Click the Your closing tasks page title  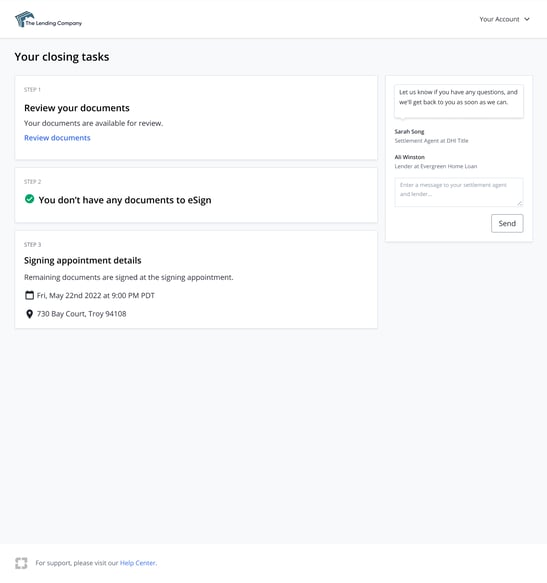point(62,57)
